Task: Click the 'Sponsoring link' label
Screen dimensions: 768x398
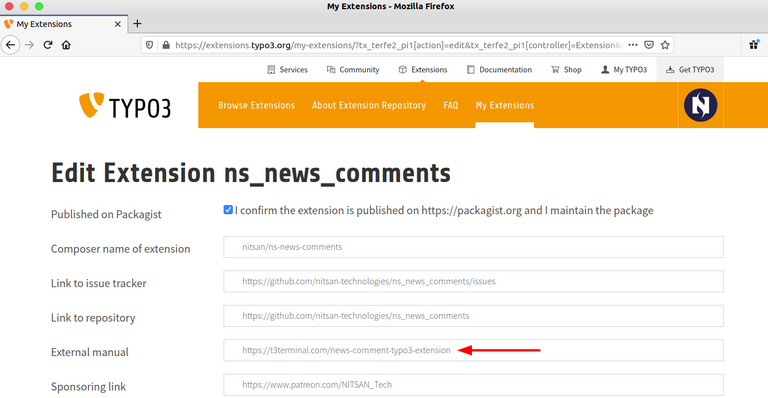Action: 88,387
